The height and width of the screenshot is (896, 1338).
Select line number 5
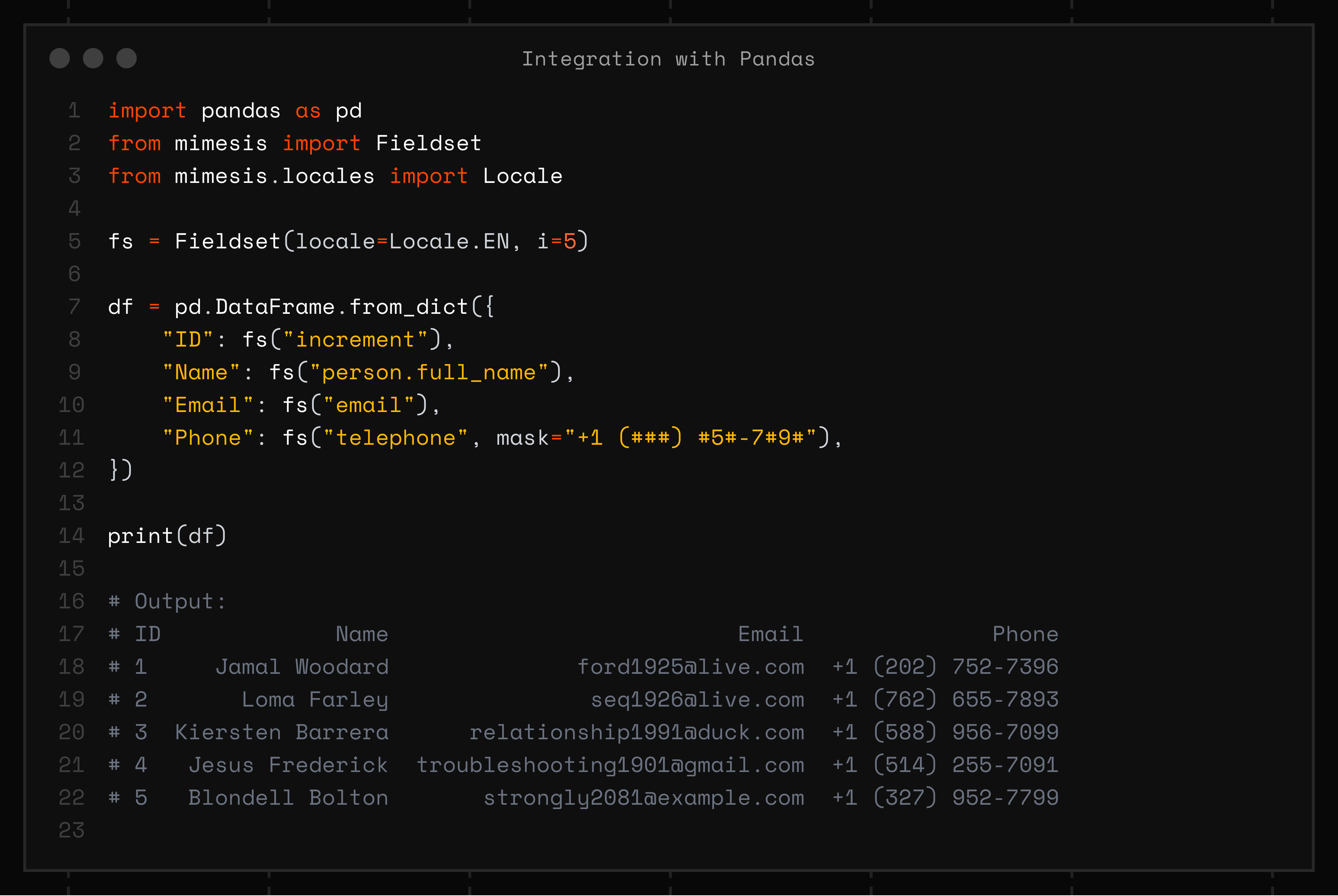[73, 241]
